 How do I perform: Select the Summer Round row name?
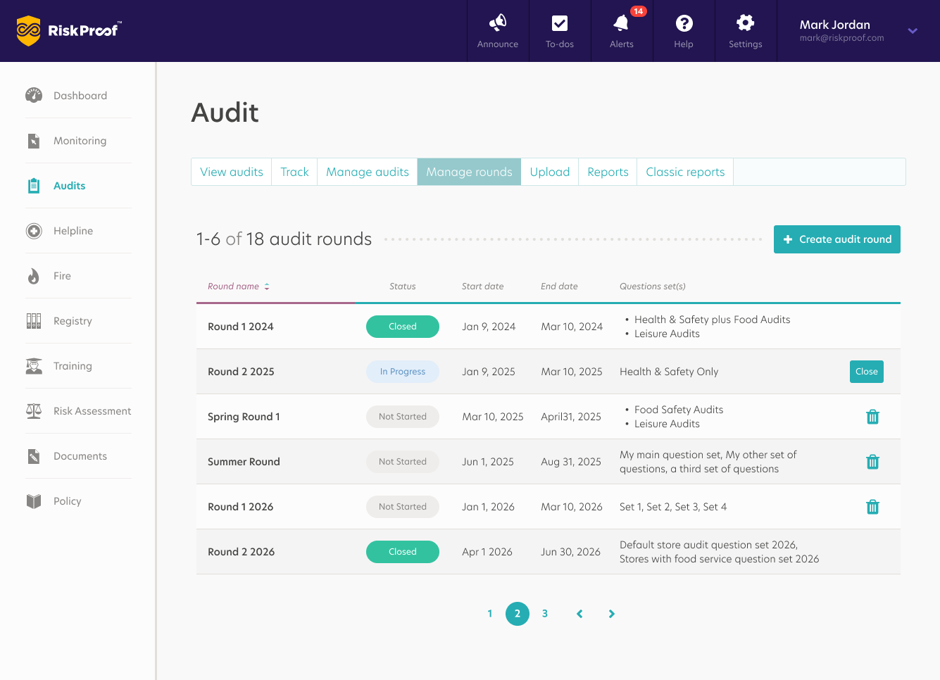point(243,462)
